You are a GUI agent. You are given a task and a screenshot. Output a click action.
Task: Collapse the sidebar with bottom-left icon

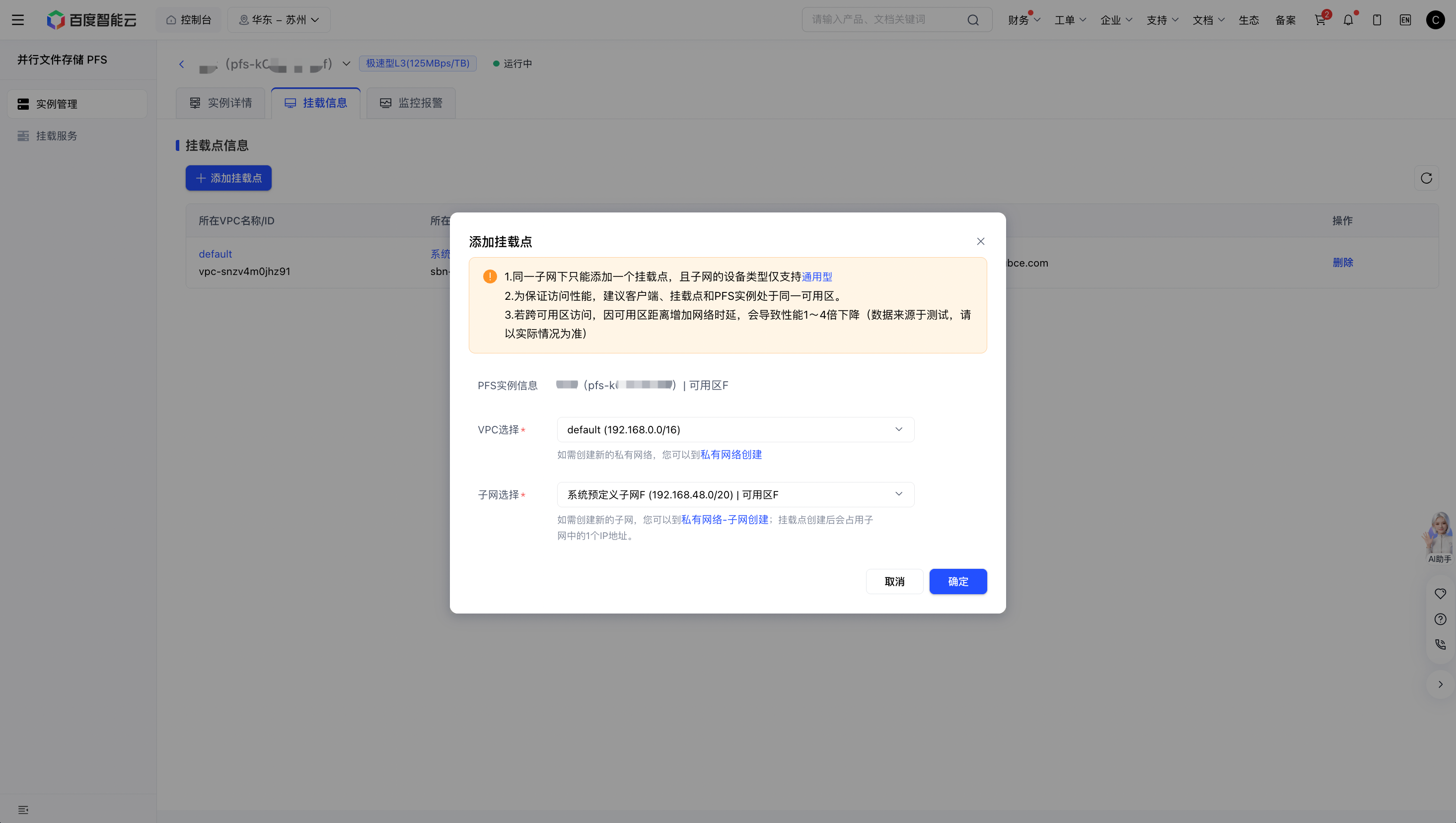coord(23,810)
